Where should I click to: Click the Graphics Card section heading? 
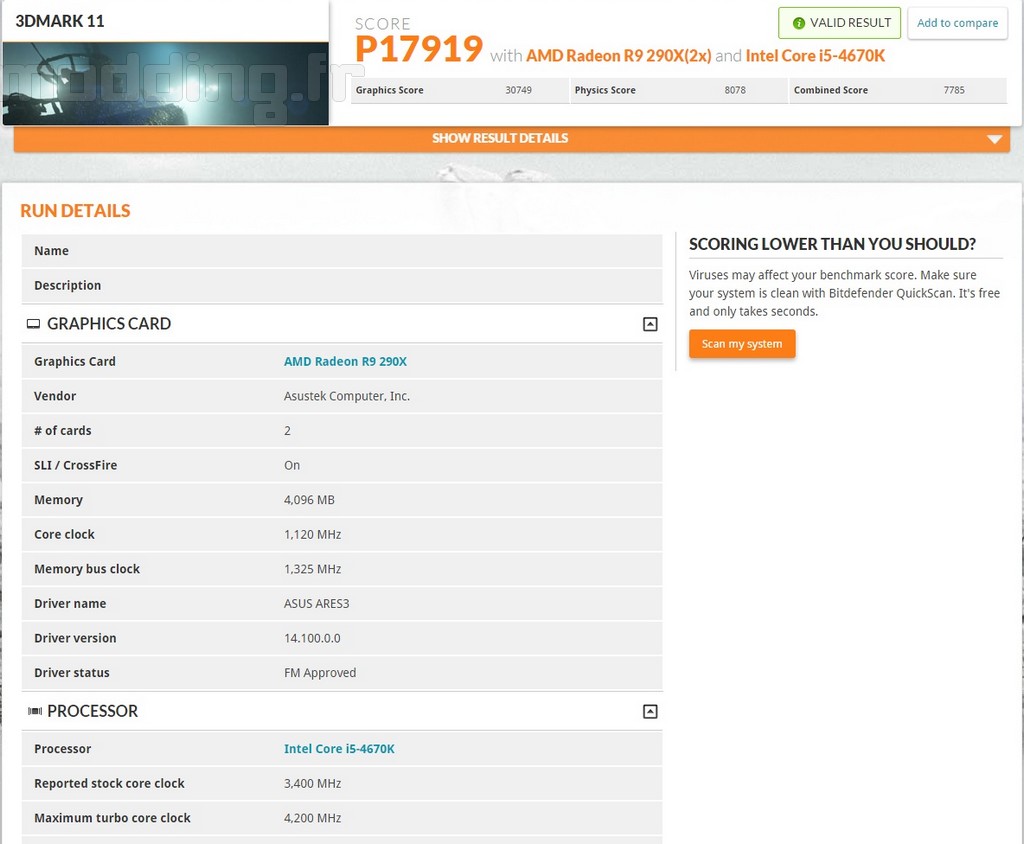109,324
